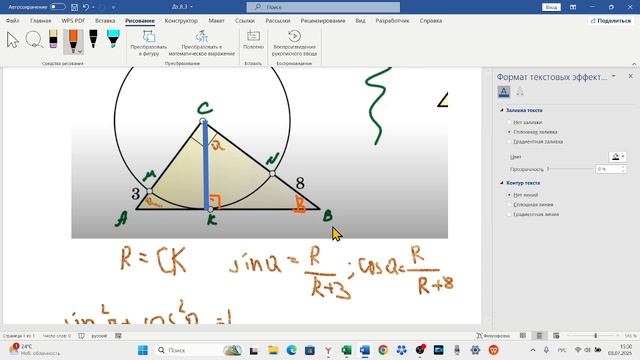Screen dimensions: 640x360
Task: Select the Lasso selection tool
Action: [34, 40]
